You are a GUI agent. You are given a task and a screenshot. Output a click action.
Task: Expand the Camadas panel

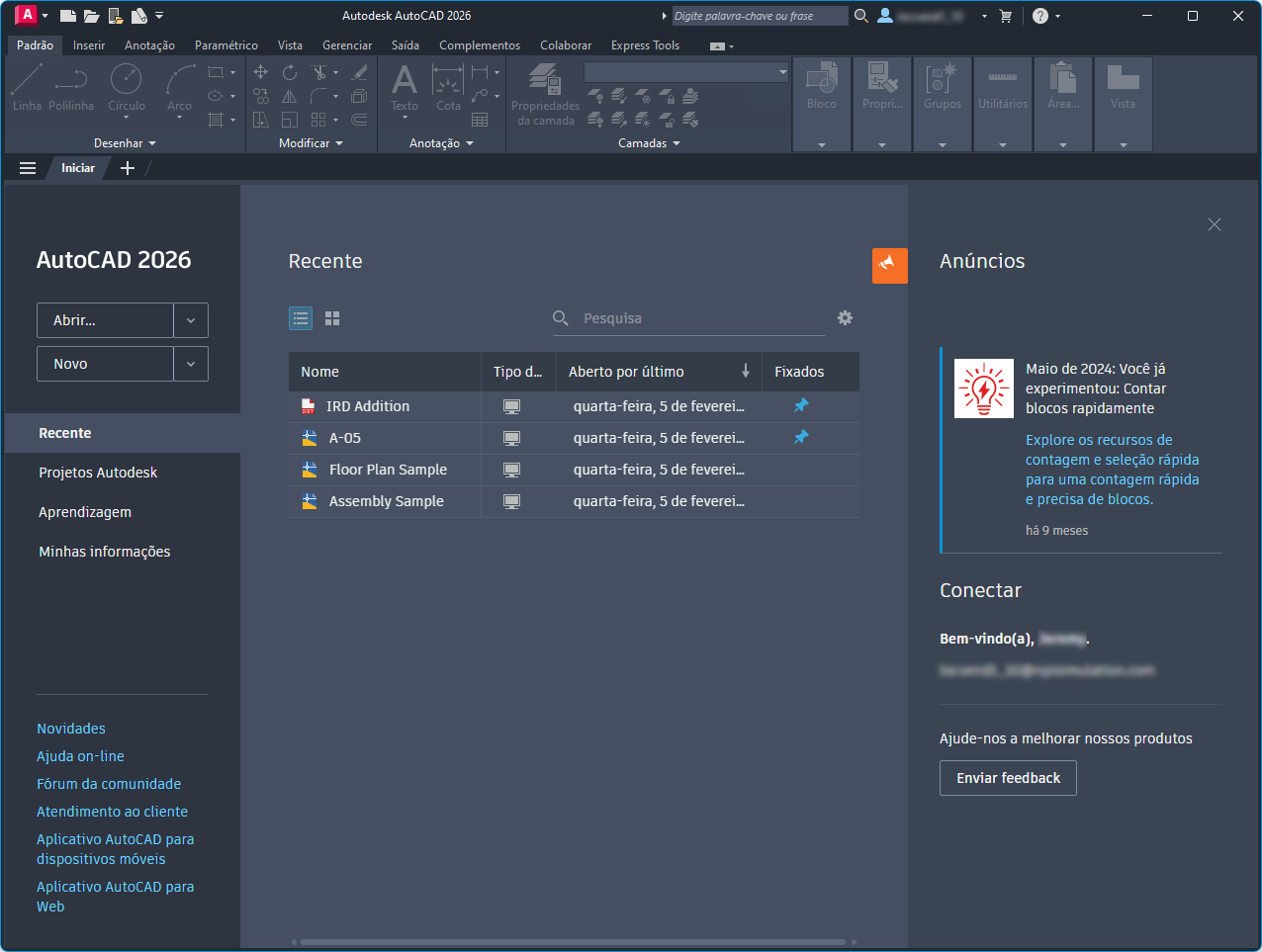click(649, 143)
